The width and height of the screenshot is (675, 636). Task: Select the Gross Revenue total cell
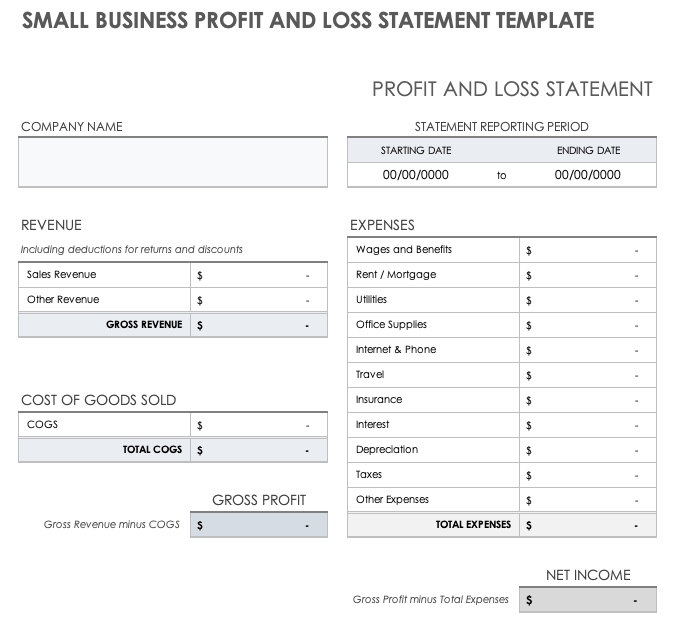click(258, 325)
